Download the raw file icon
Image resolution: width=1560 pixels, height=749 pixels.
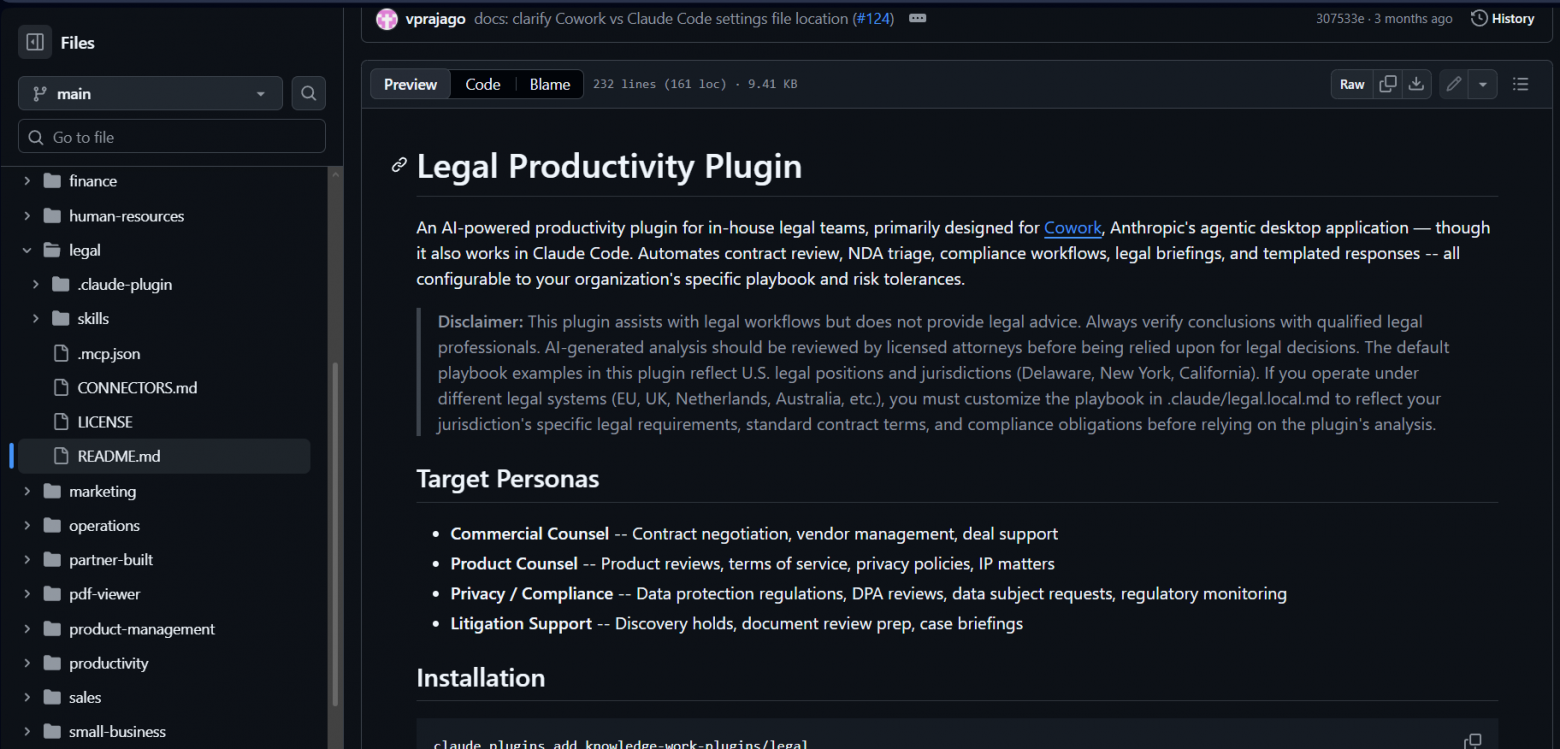click(x=1416, y=84)
